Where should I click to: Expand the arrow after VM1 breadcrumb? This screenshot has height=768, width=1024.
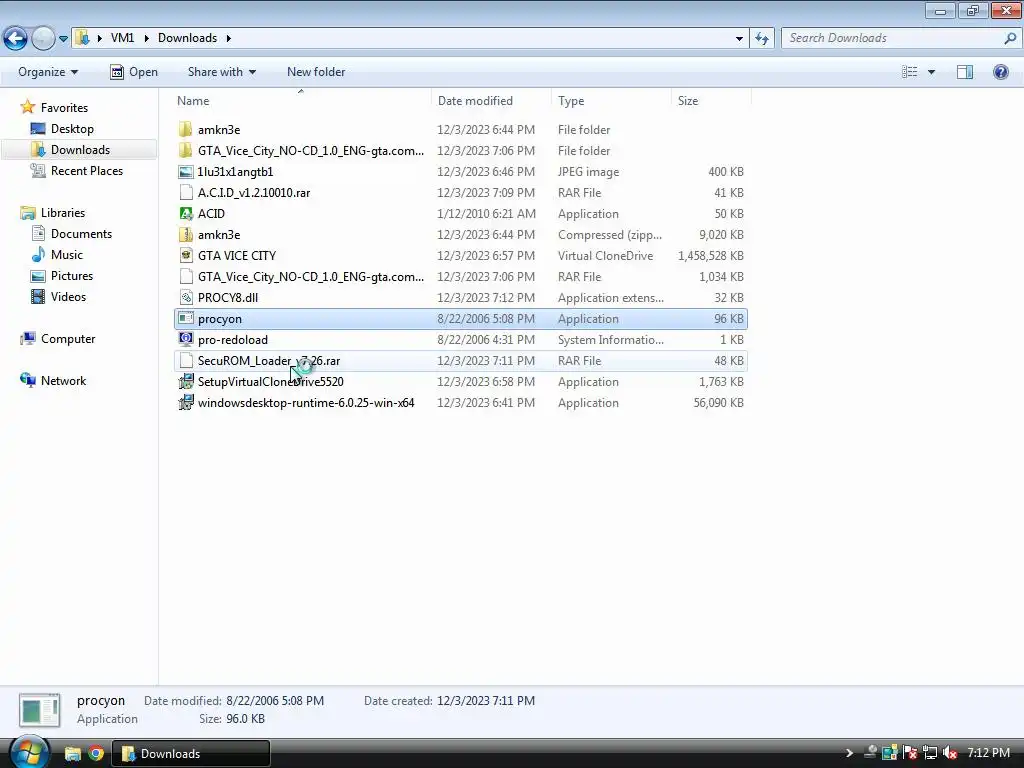(146, 38)
